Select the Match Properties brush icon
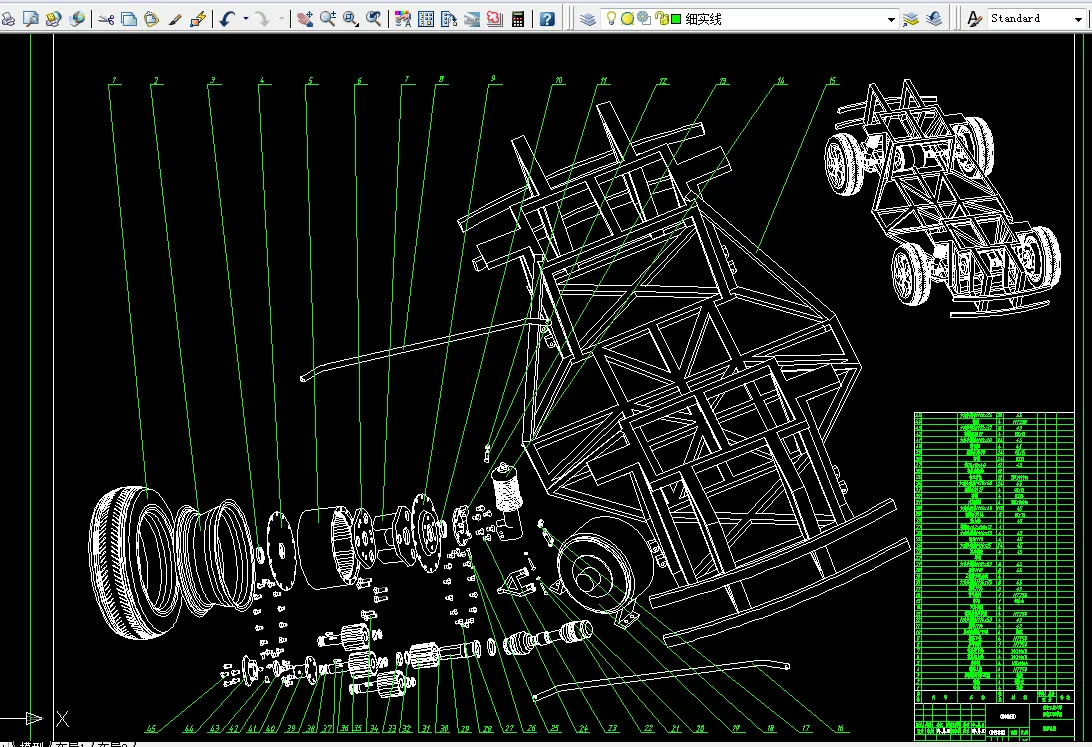Viewport: 1092px width, 747px height. pyautogui.click(x=175, y=19)
